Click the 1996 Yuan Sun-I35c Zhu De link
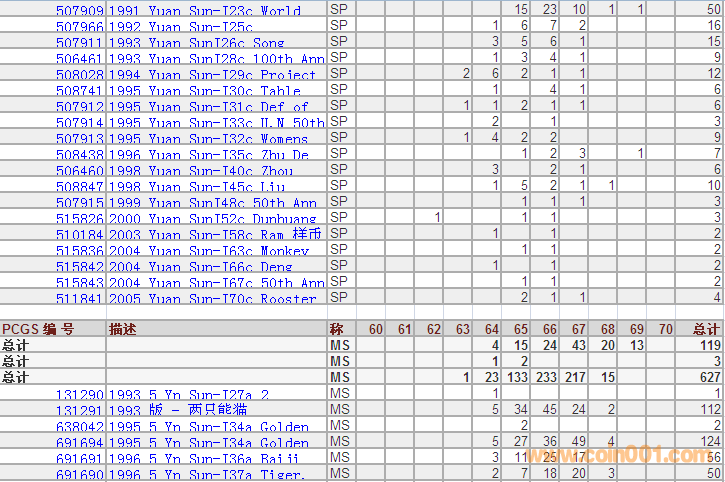 [207, 154]
